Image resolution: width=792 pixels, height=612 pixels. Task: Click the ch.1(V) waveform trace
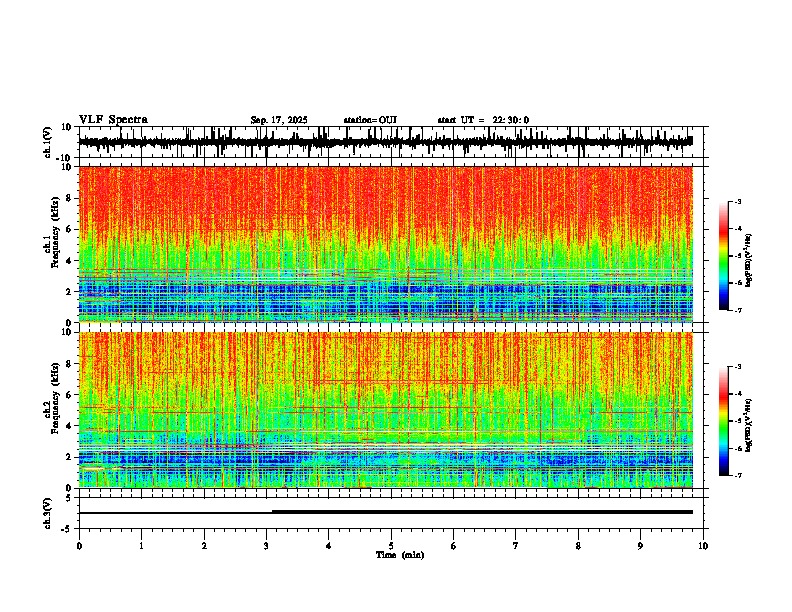coord(386,142)
